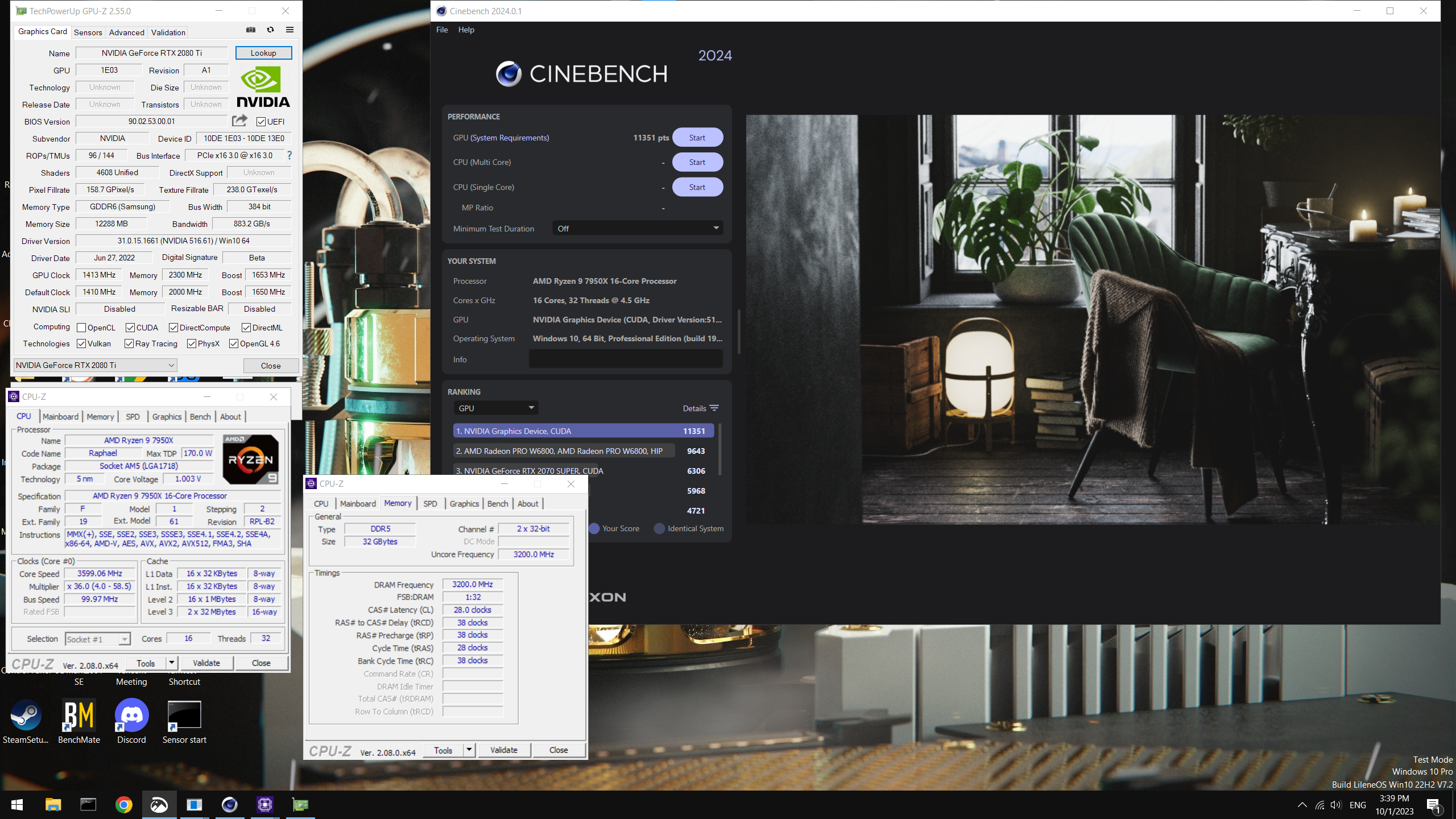
Task: Toggle the Vulkan checkbox
Action: (x=81, y=344)
